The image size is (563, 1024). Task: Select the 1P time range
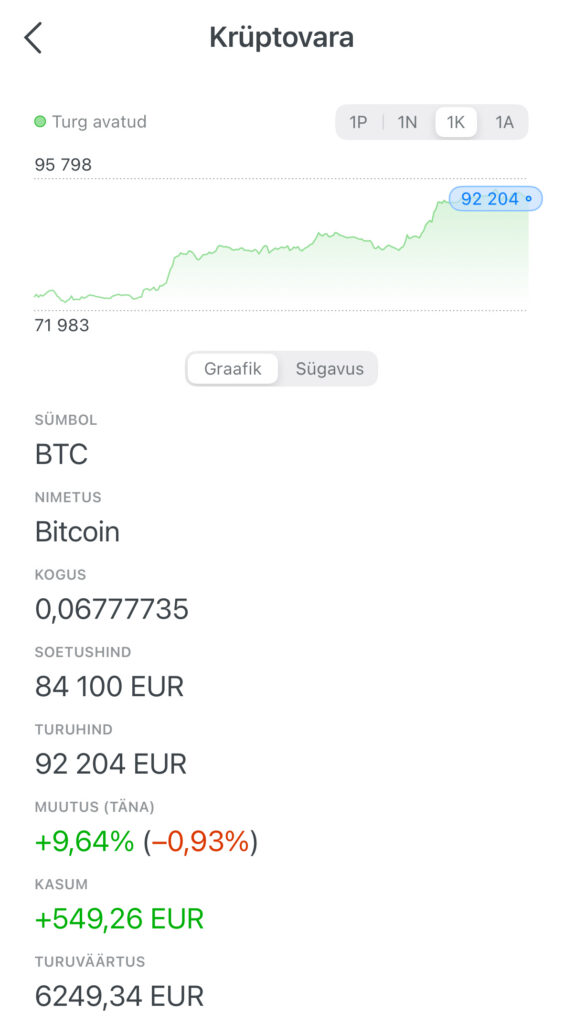pos(358,122)
